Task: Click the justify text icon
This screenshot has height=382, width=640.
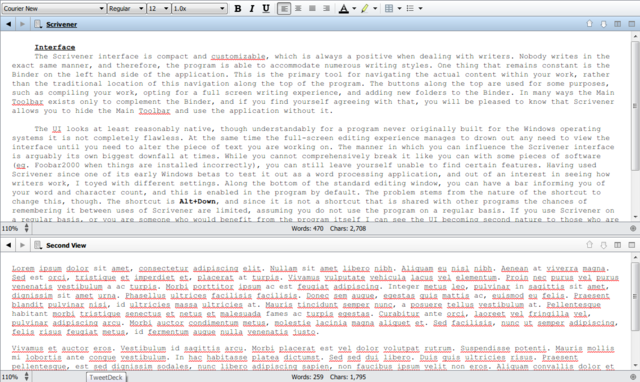Action: click(x=312, y=9)
